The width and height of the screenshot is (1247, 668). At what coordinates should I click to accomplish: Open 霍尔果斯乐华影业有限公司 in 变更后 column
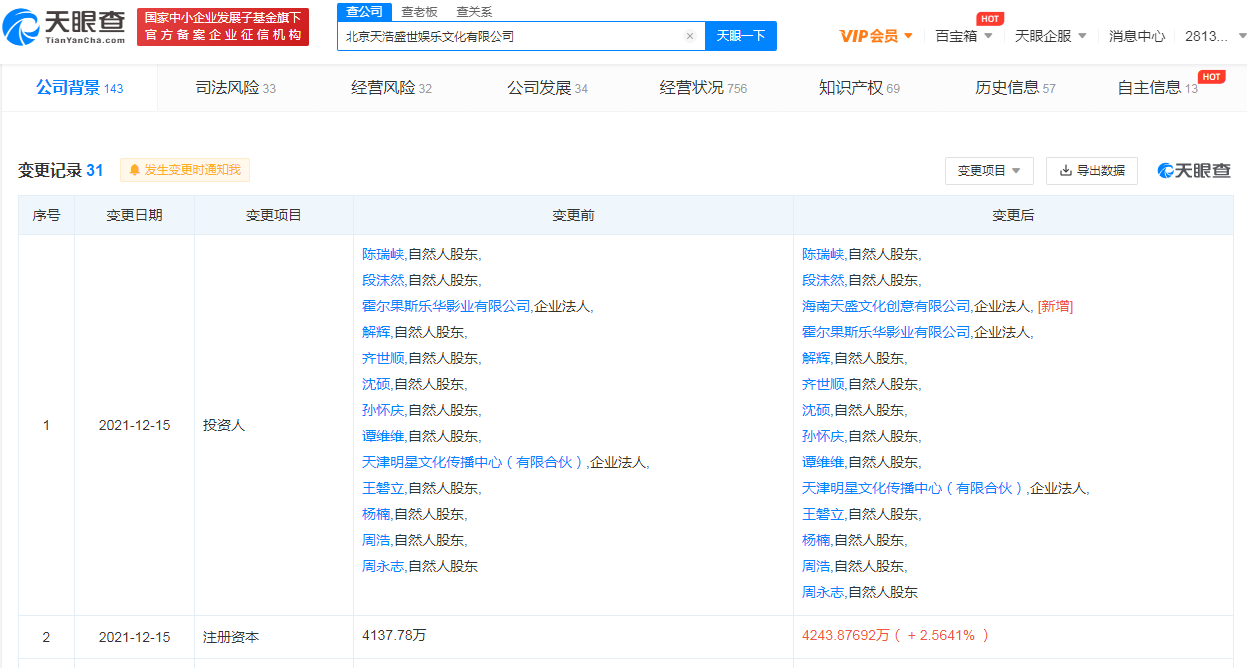pyautogui.click(x=886, y=332)
